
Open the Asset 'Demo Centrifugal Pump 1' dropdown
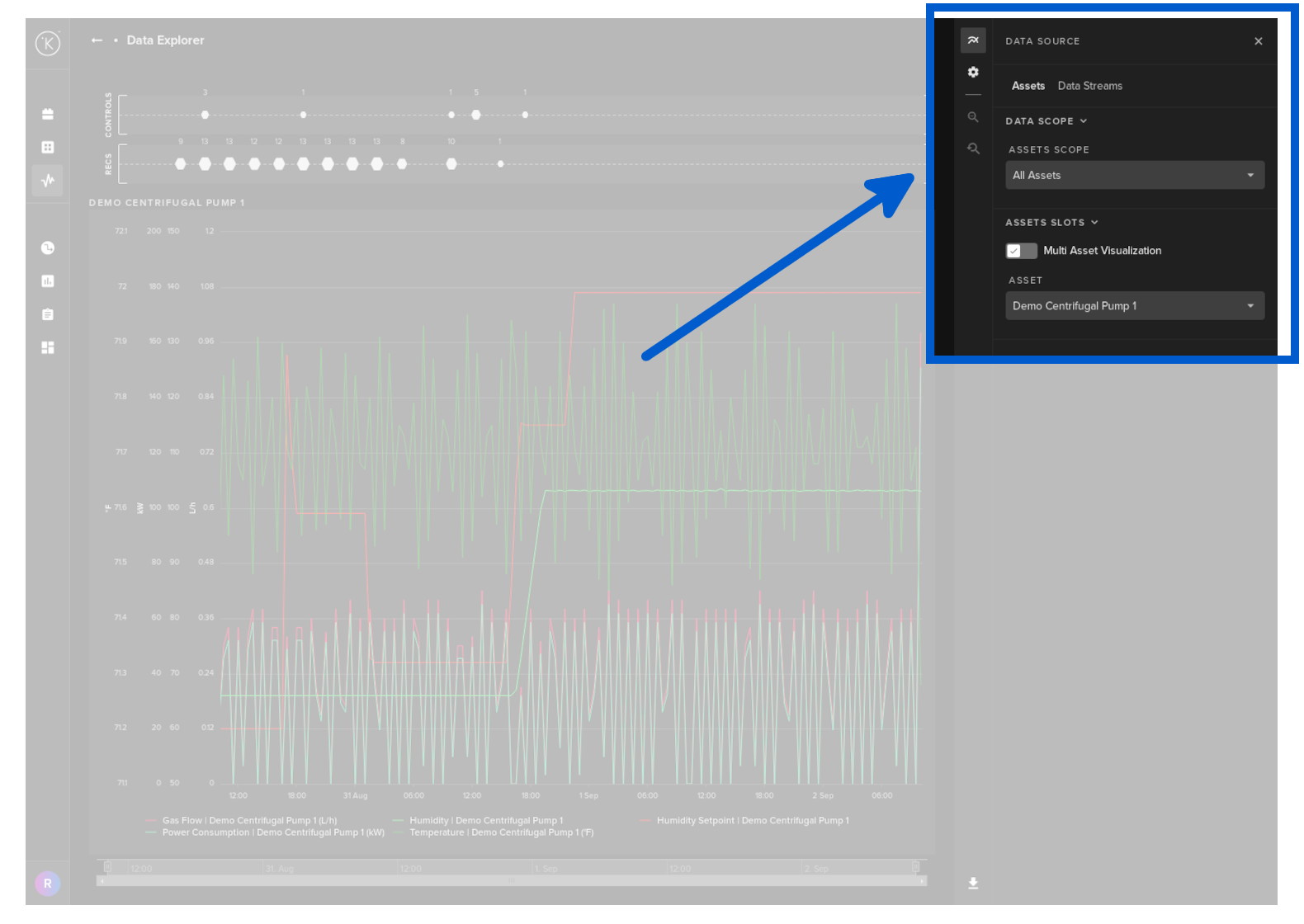(1134, 306)
